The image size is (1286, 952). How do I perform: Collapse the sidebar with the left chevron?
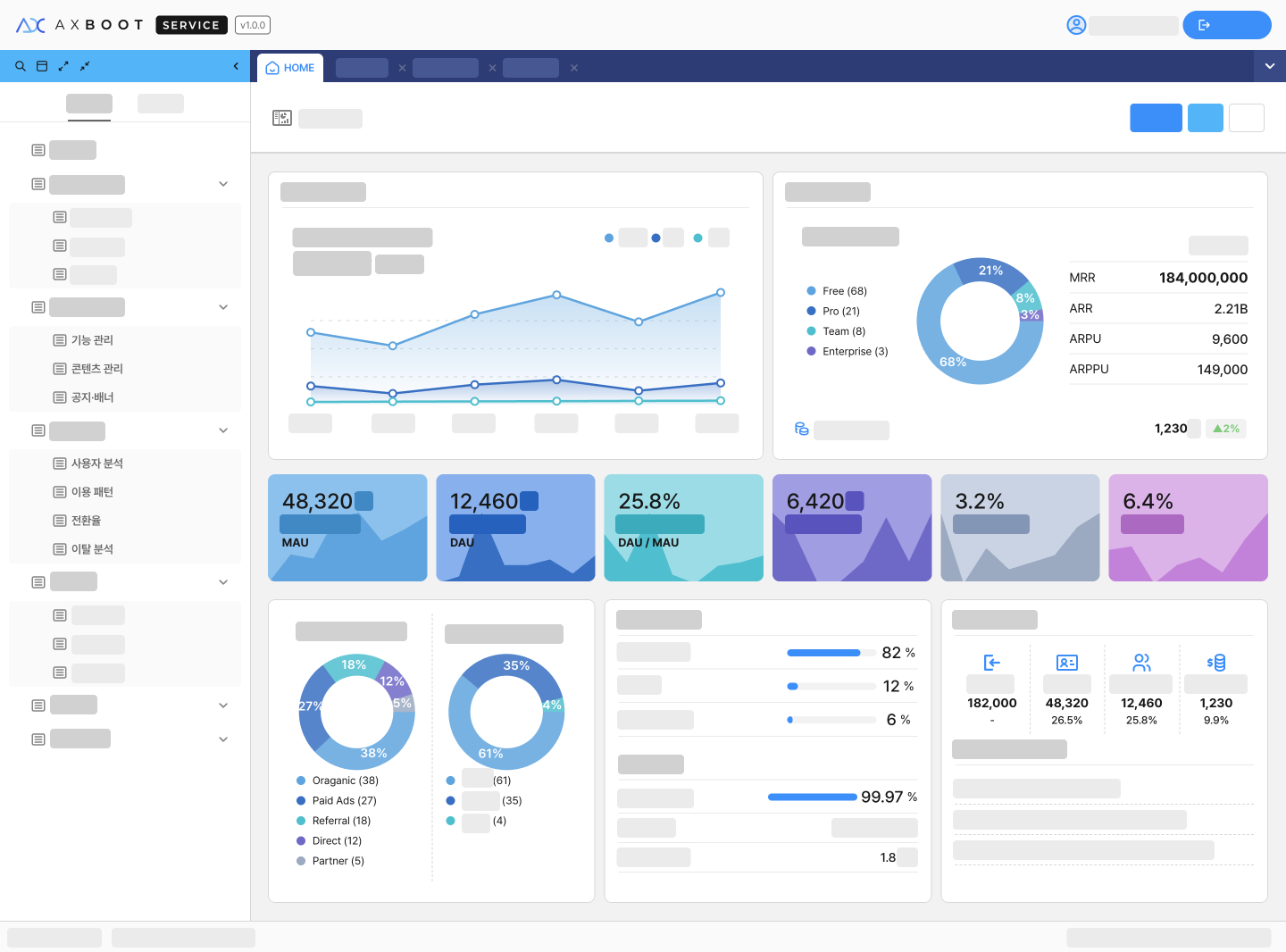(236, 66)
